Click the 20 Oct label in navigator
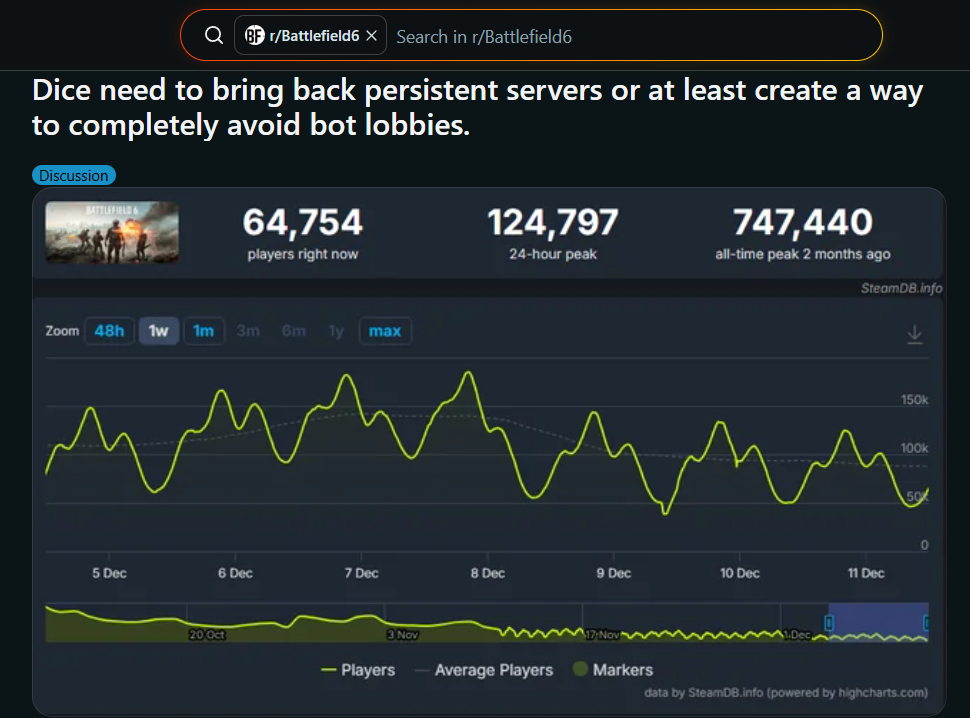Image resolution: width=970 pixels, height=718 pixels. pos(207,635)
